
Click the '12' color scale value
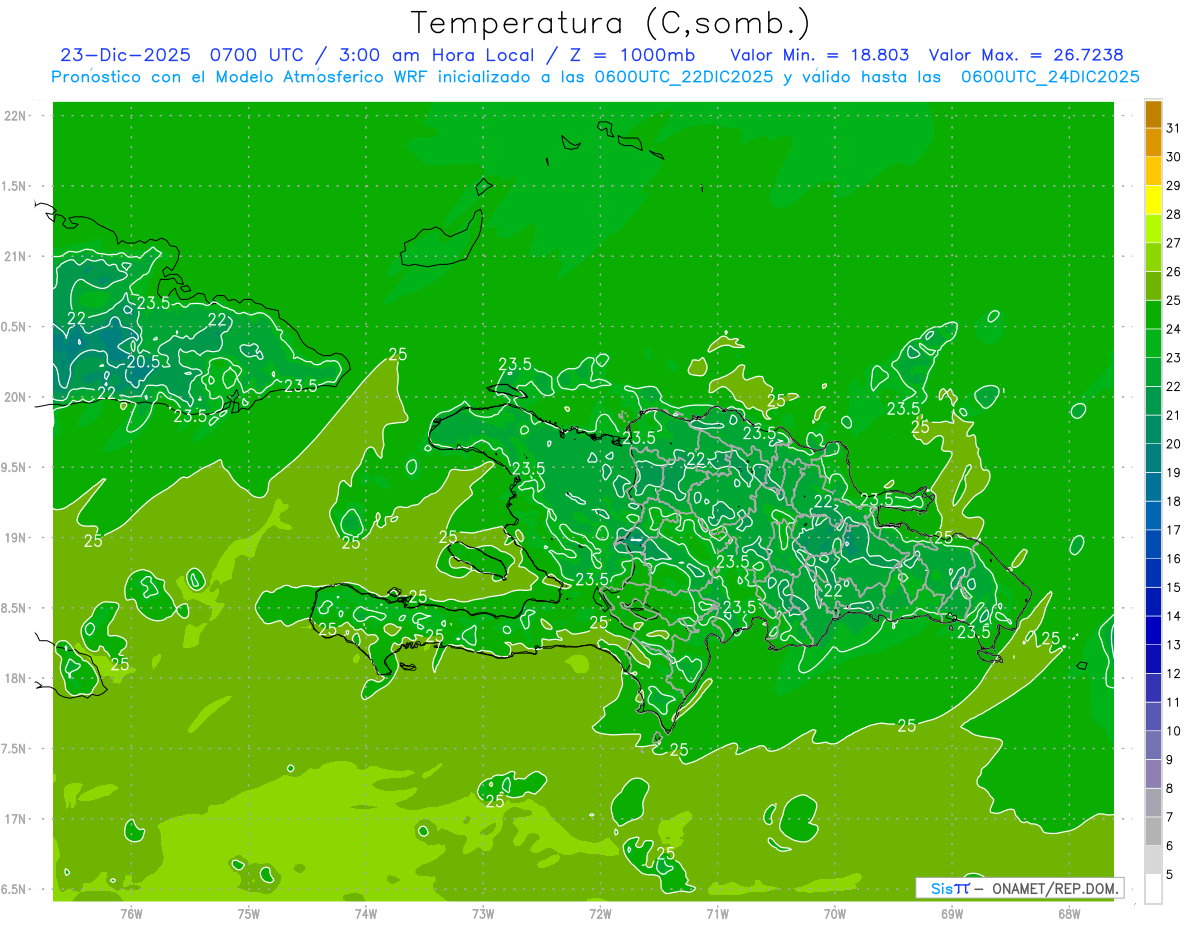pyautogui.click(x=1174, y=674)
